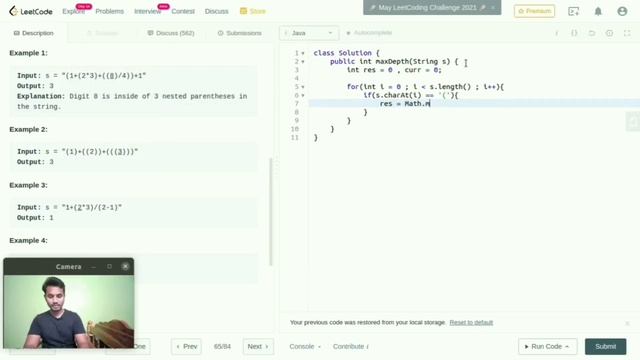Open the user profile avatar
This screenshot has width=640, height=360.
pyautogui.click(x=622, y=11)
